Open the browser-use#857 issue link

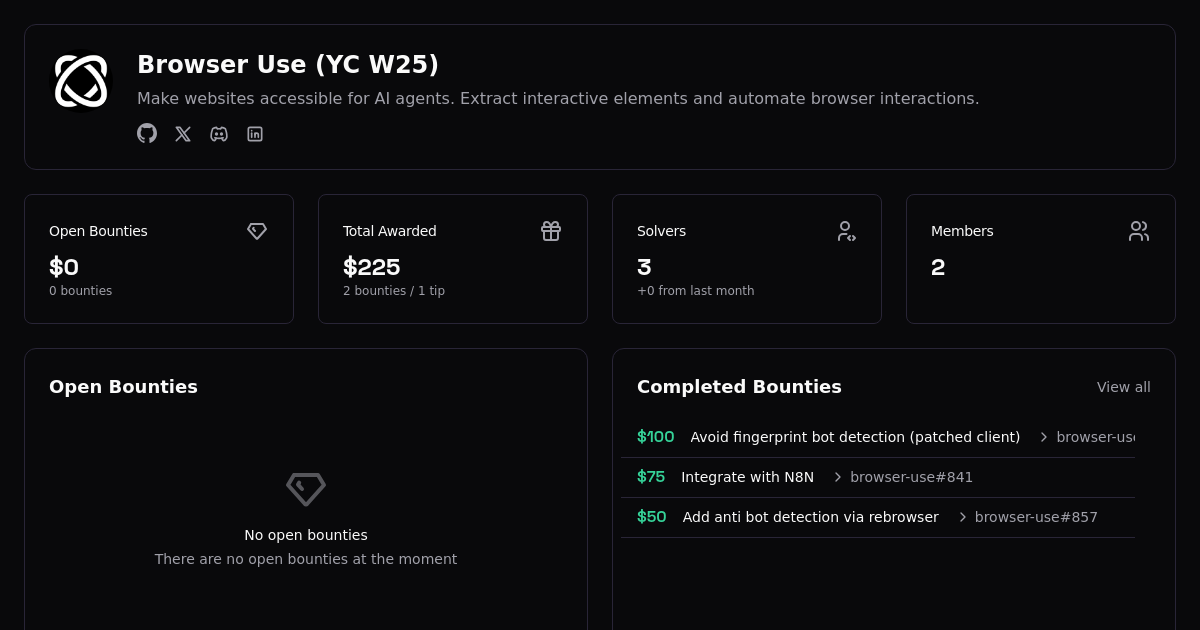(1036, 517)
